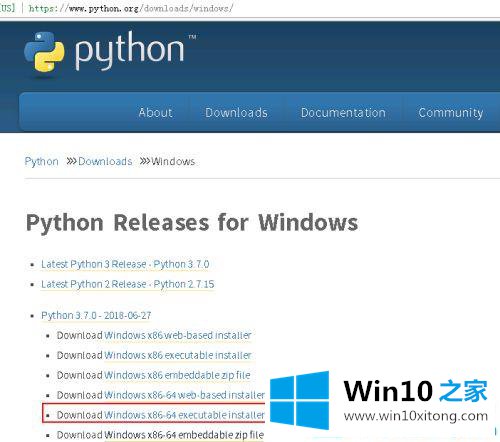Download Windows x86-64 executable installer
The image size is (500, 442).
[x=184, y=415]
